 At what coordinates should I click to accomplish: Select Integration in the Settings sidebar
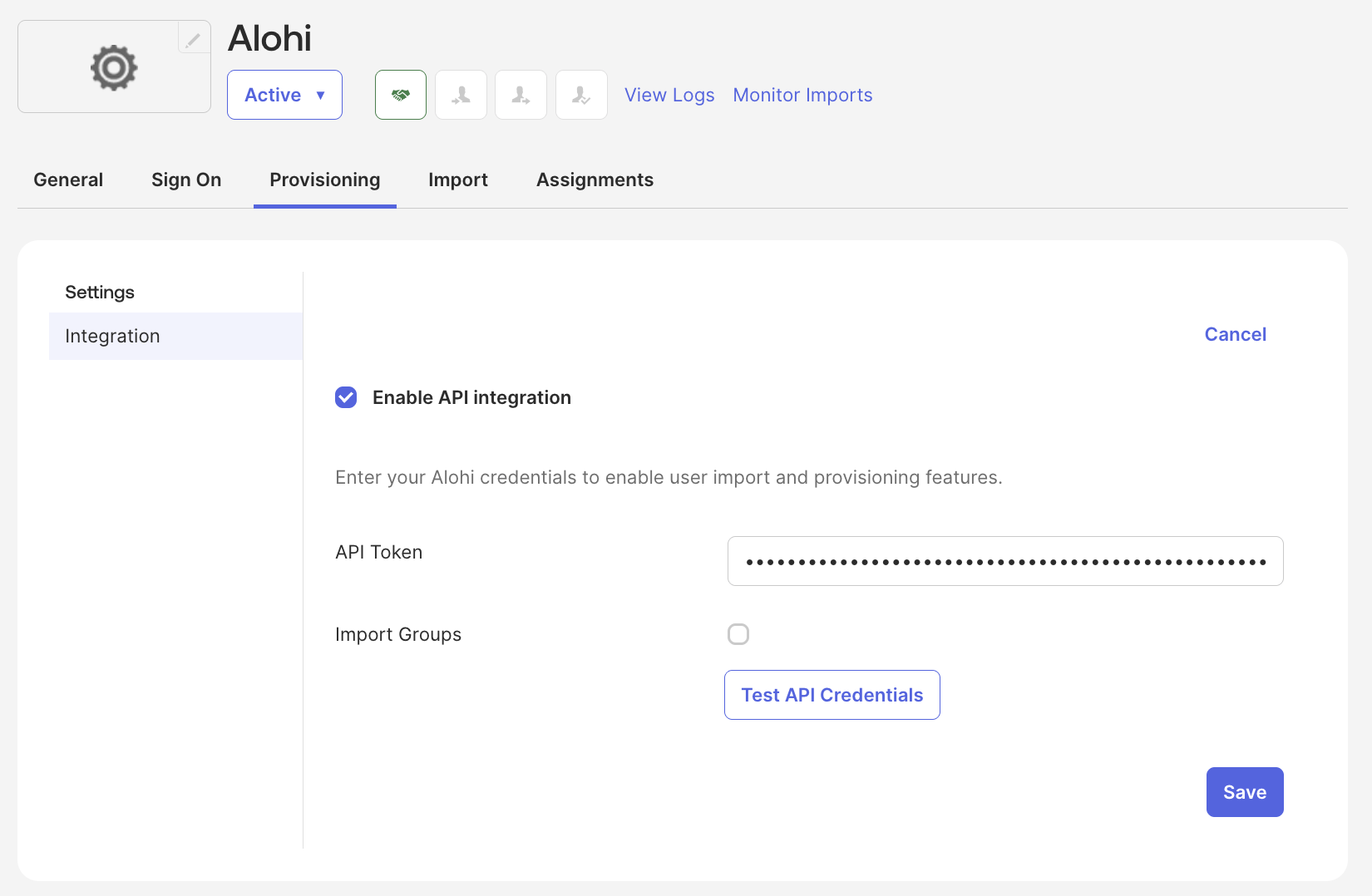175,336
